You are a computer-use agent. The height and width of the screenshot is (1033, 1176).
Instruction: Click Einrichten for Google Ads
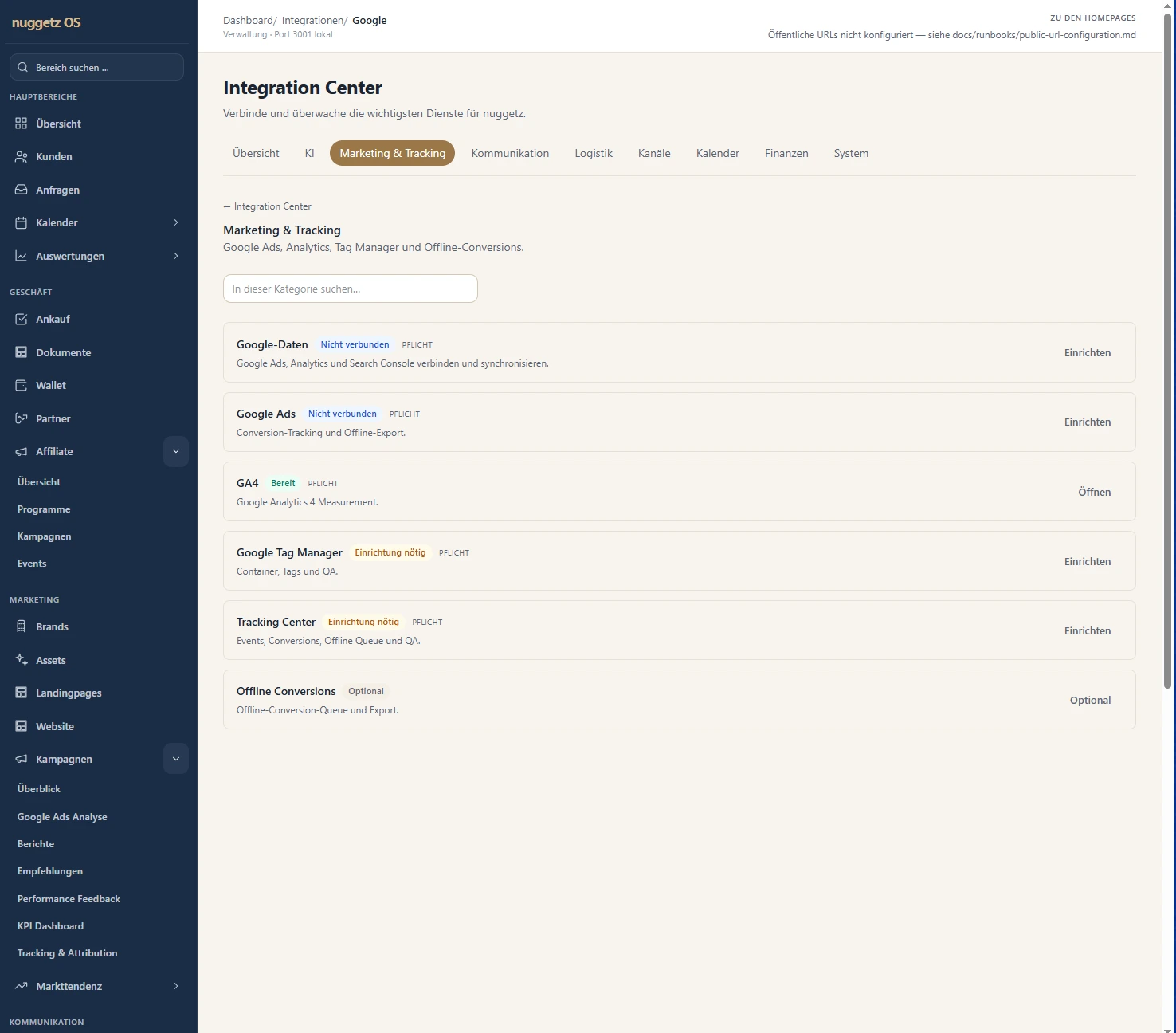[x=1088, y=422]
